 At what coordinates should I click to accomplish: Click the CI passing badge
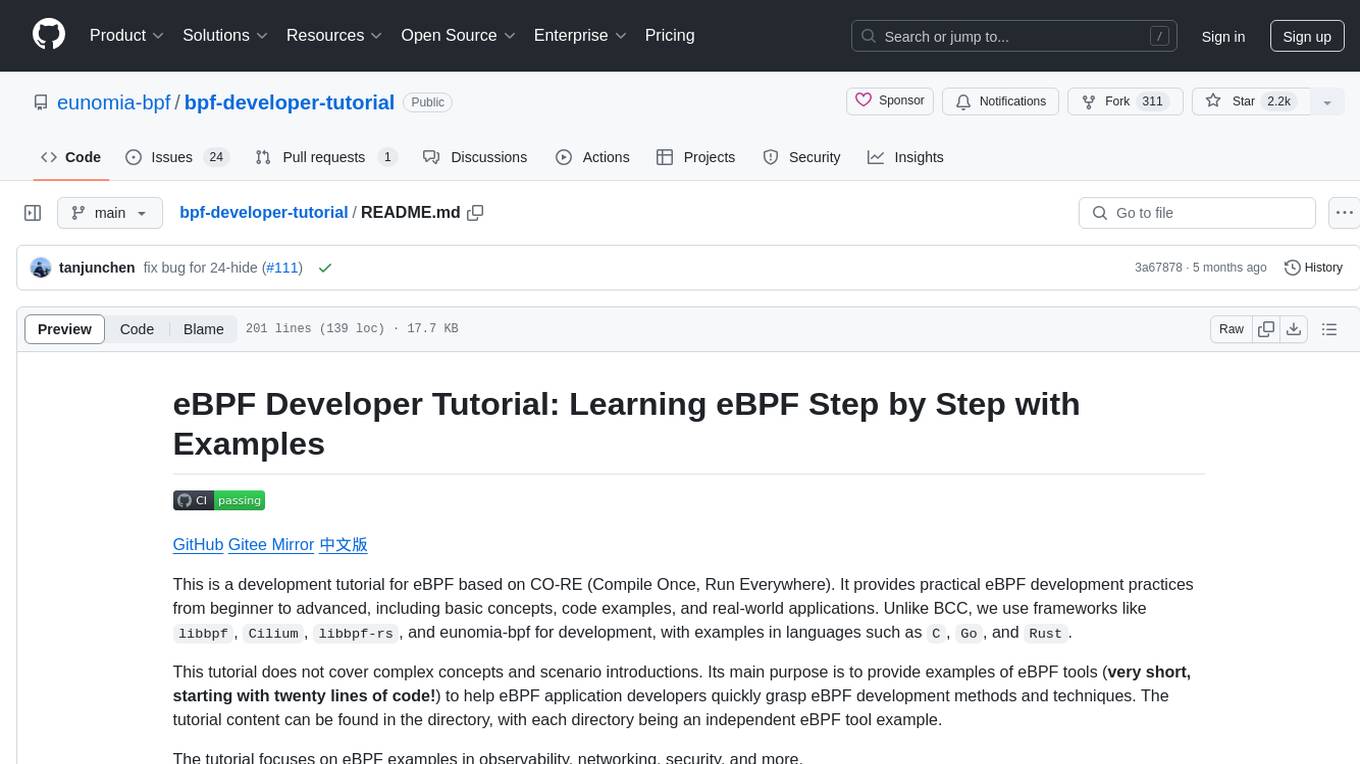coord(219,501)
